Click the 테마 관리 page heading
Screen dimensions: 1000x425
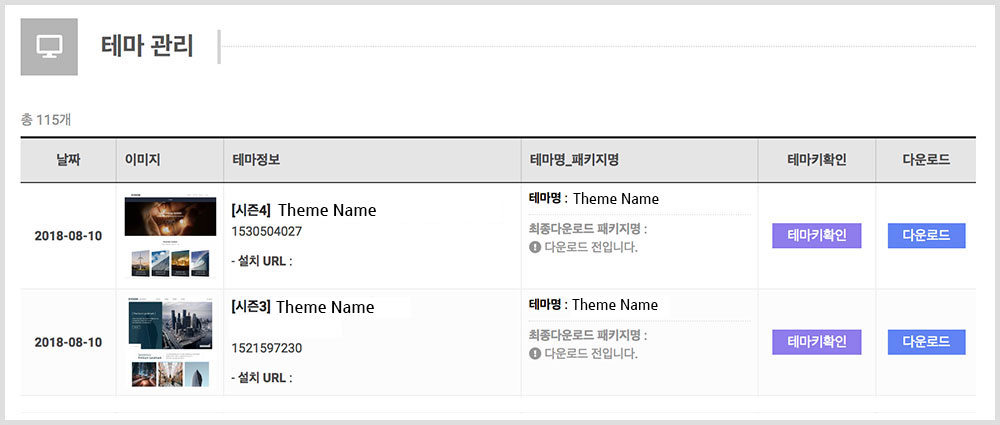(147, 46)
